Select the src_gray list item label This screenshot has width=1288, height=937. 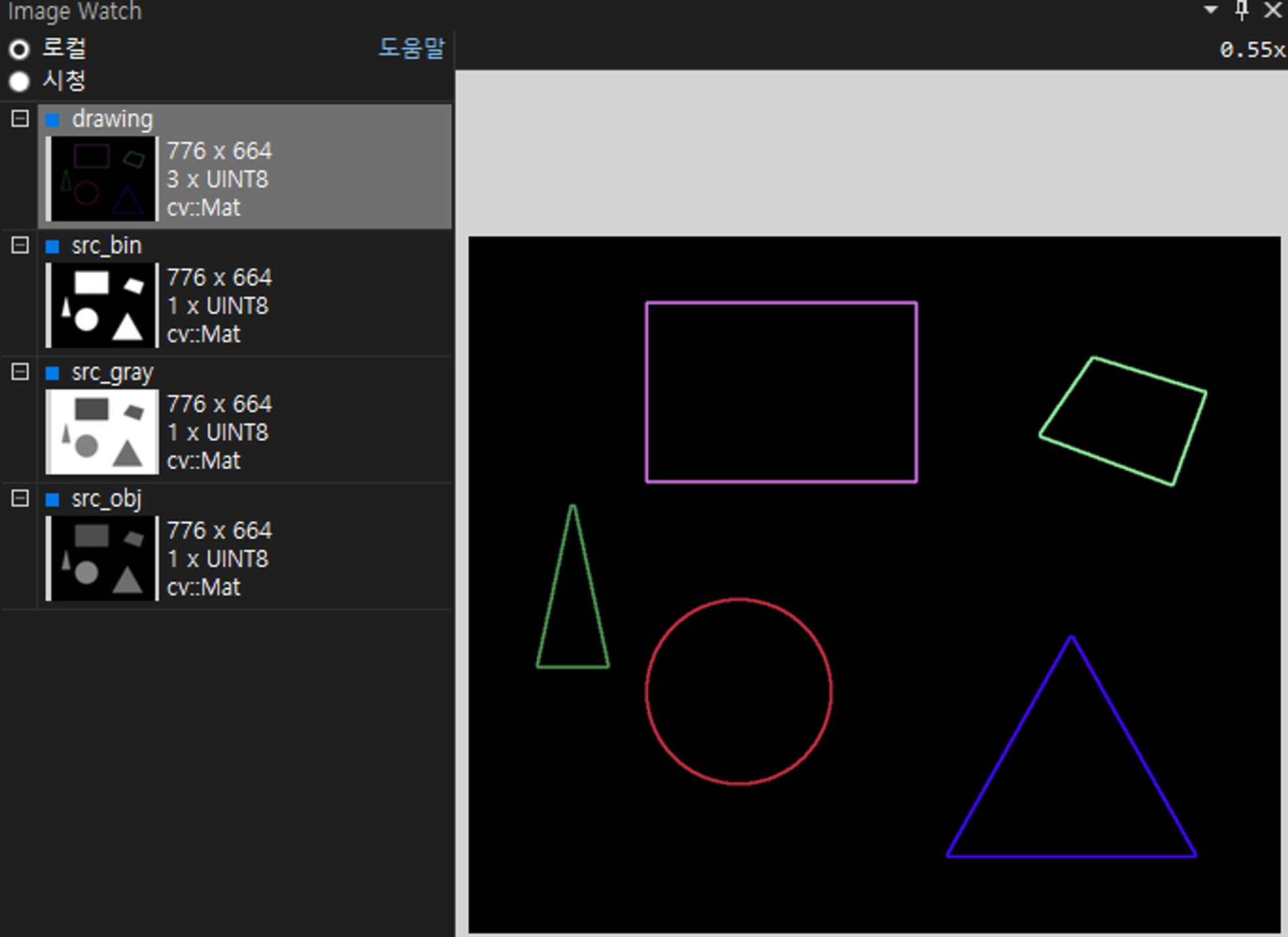pyautogui.click(x=112, y=372)
